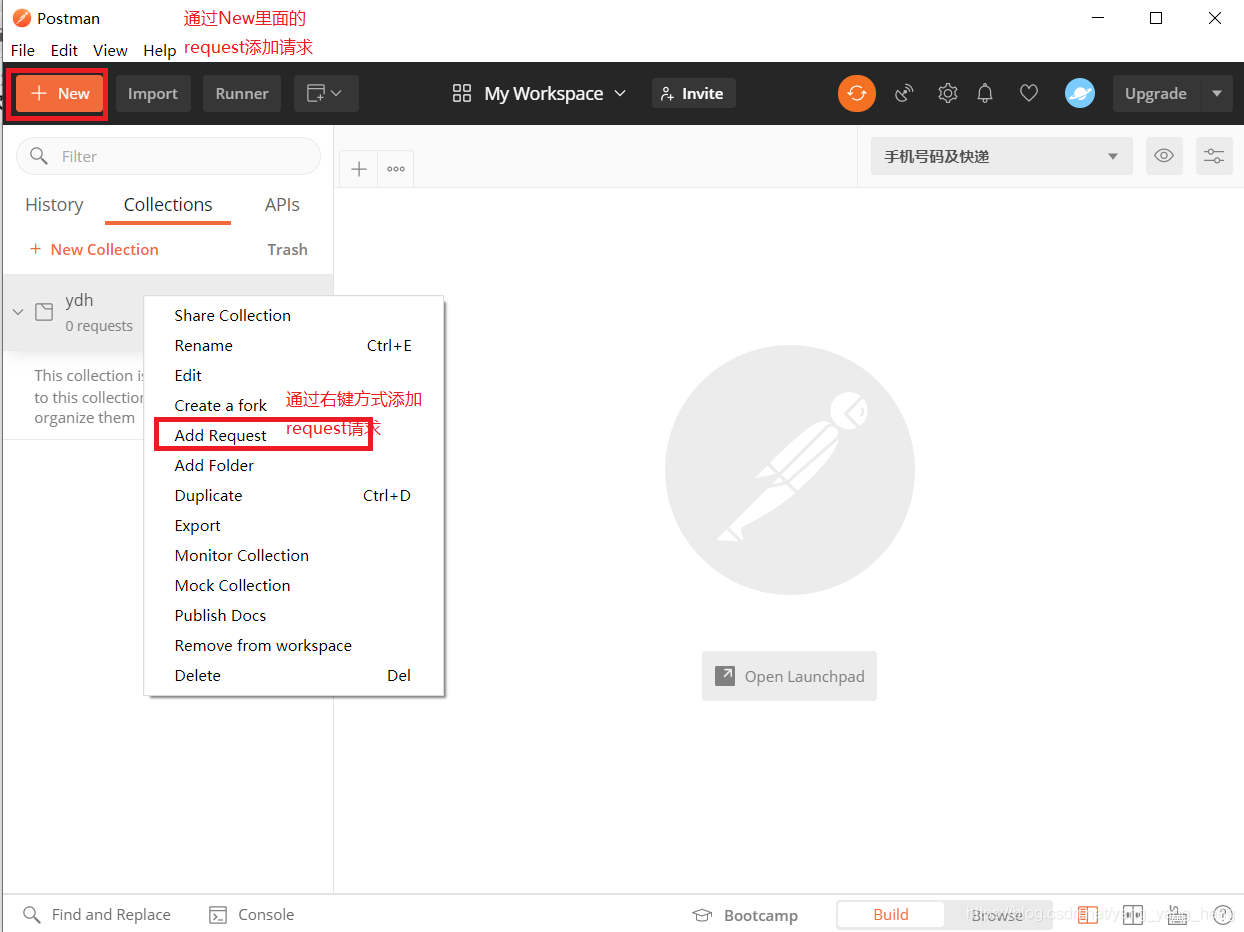Toggle the two-pane view icon
The width and height of the screenshot is (1244, 932).
click(x=1132, y=914)
